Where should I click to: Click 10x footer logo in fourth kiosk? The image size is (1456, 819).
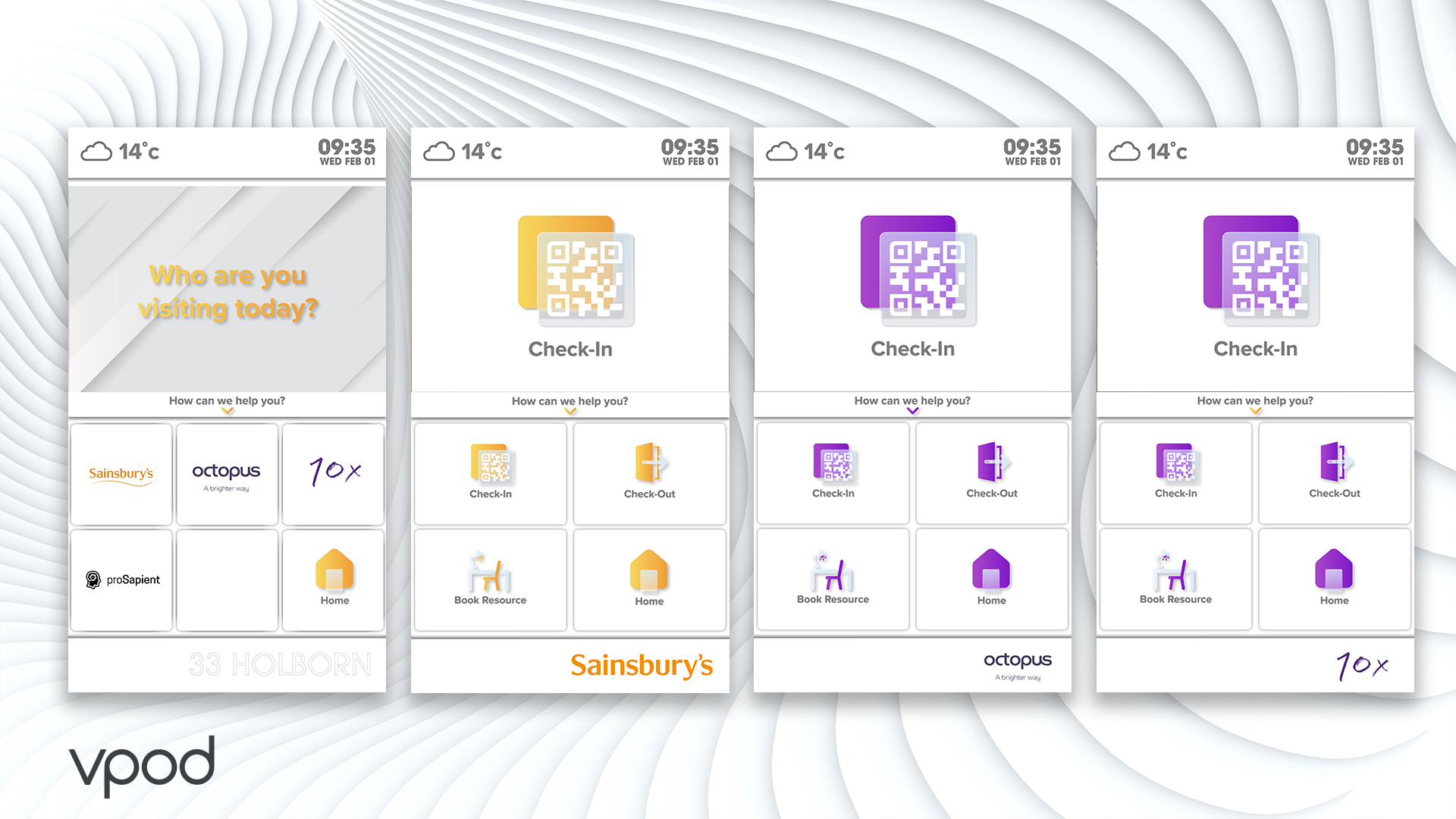[1362, 666]
